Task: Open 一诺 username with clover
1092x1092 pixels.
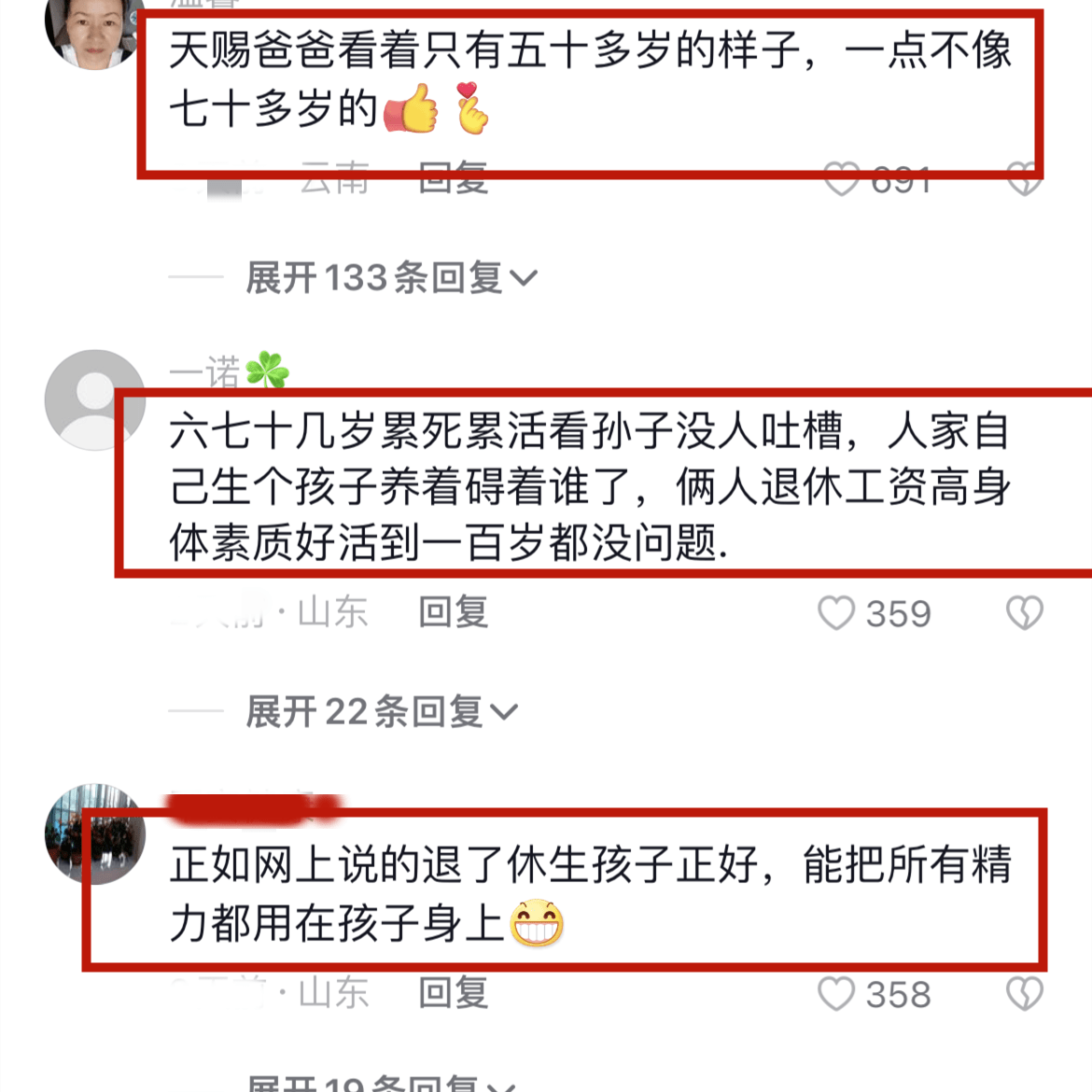Action: [229, 370]
